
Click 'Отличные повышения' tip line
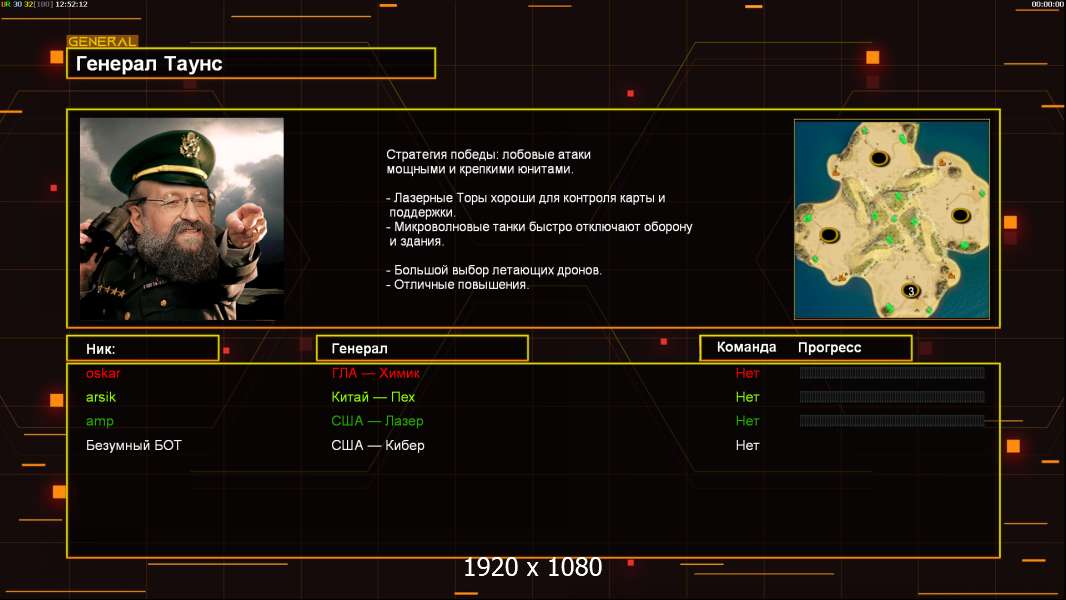coord(458,285)
